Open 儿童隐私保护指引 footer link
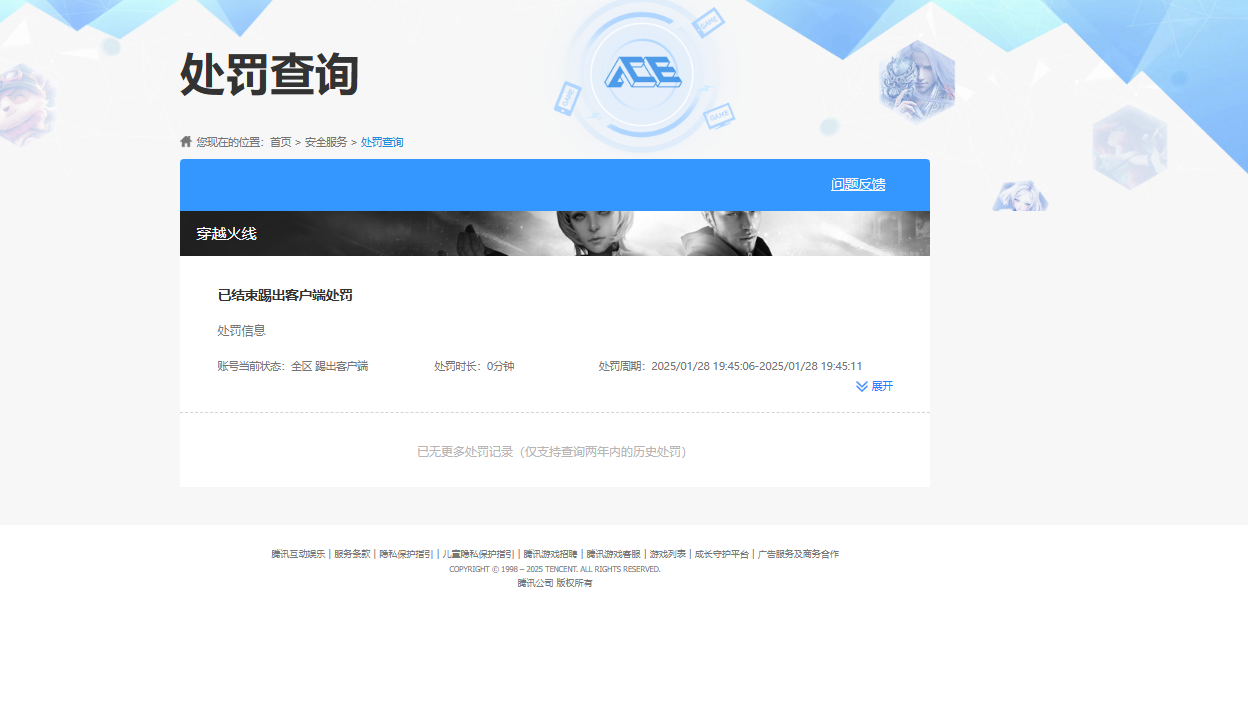 [478, 554]
